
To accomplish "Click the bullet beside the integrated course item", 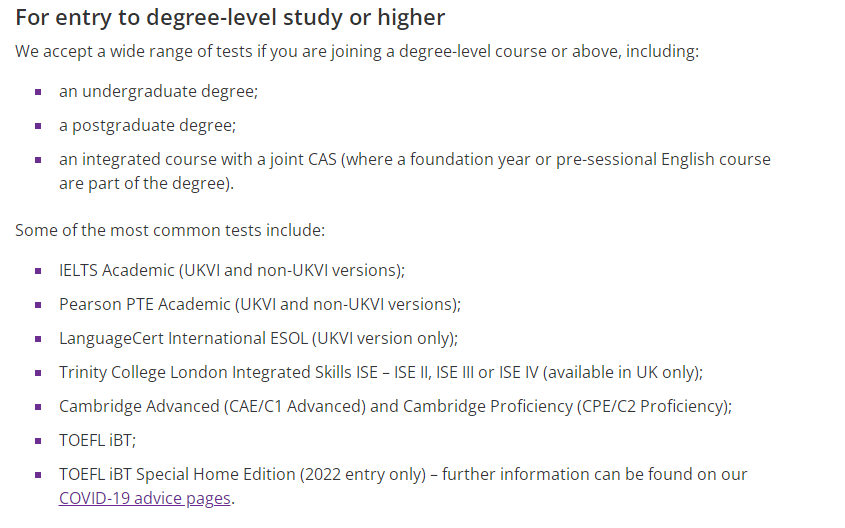I will 38,160.
